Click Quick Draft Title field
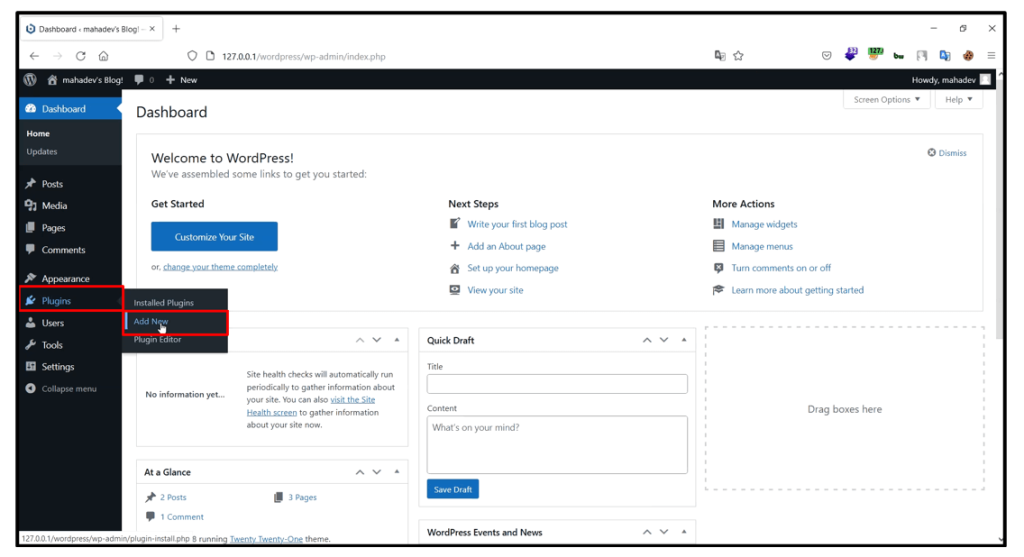 pyautogui.click(x=557, y=384)
